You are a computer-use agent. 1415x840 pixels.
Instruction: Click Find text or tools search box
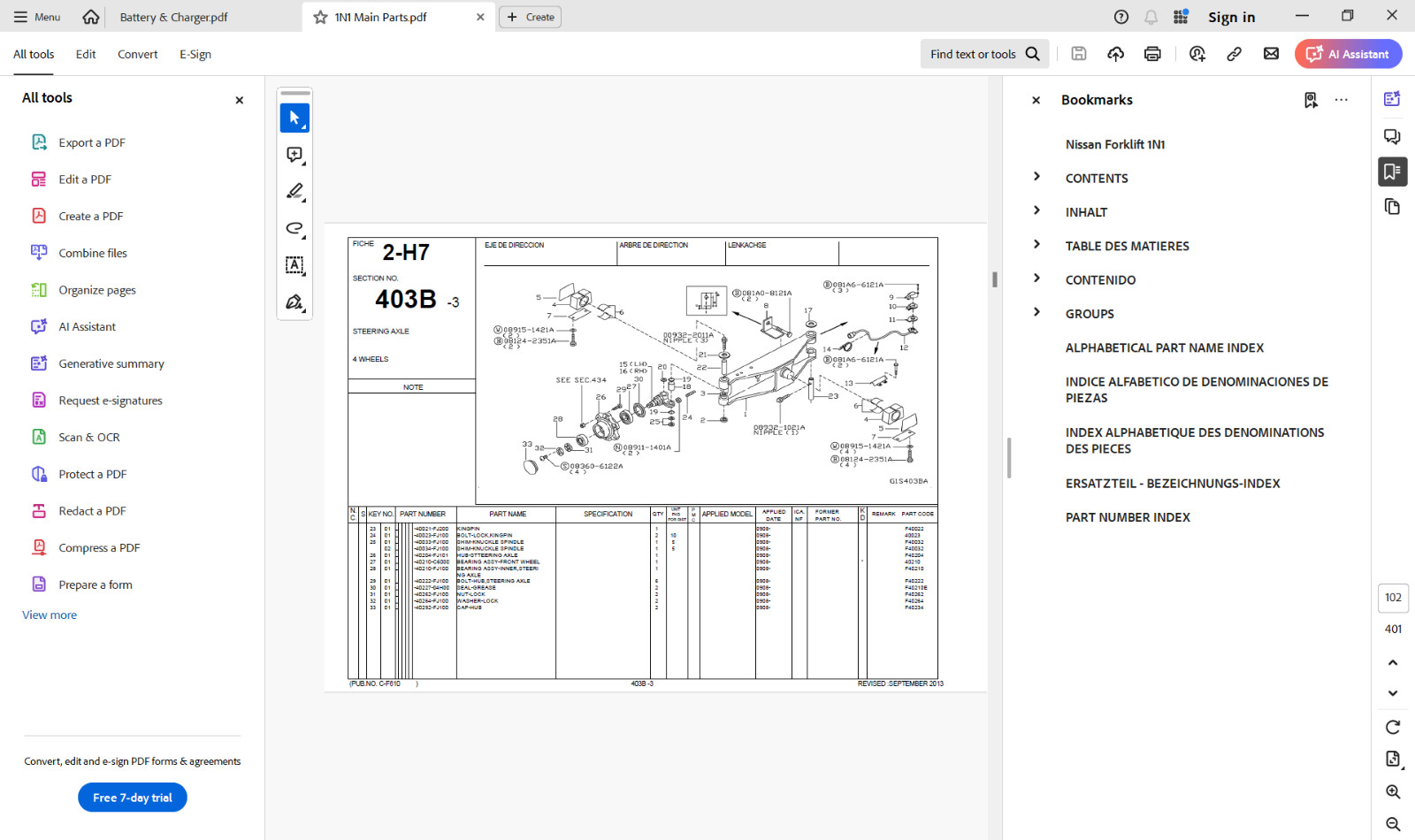[984, 54]
